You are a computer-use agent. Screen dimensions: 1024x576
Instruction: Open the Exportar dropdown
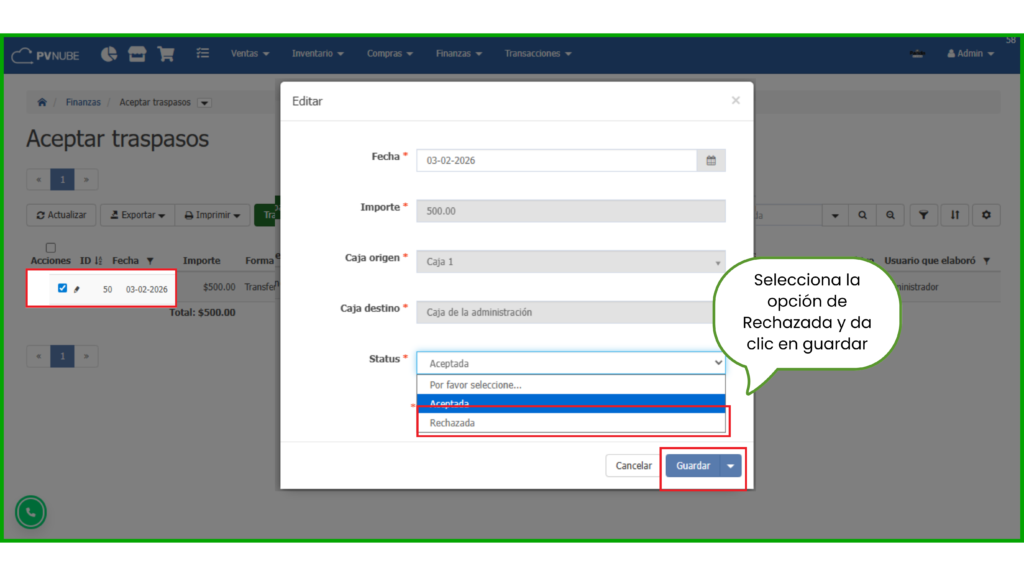point(138,215)
